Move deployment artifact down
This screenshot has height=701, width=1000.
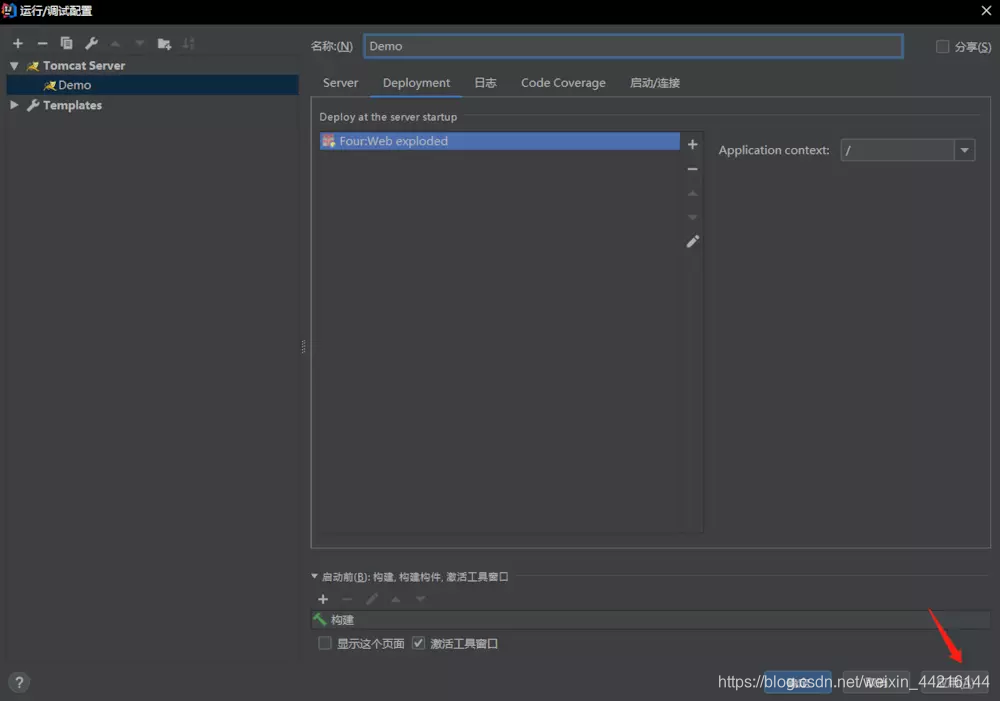693,218
